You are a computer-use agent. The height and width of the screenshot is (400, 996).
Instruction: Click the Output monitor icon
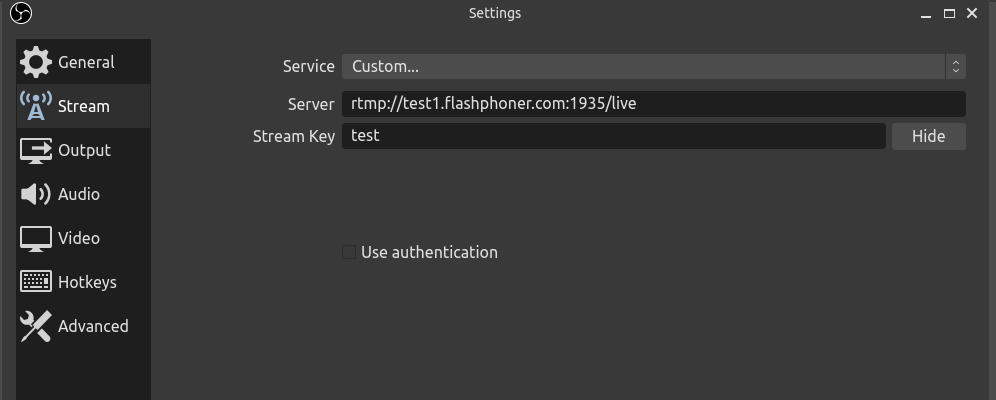36,150
